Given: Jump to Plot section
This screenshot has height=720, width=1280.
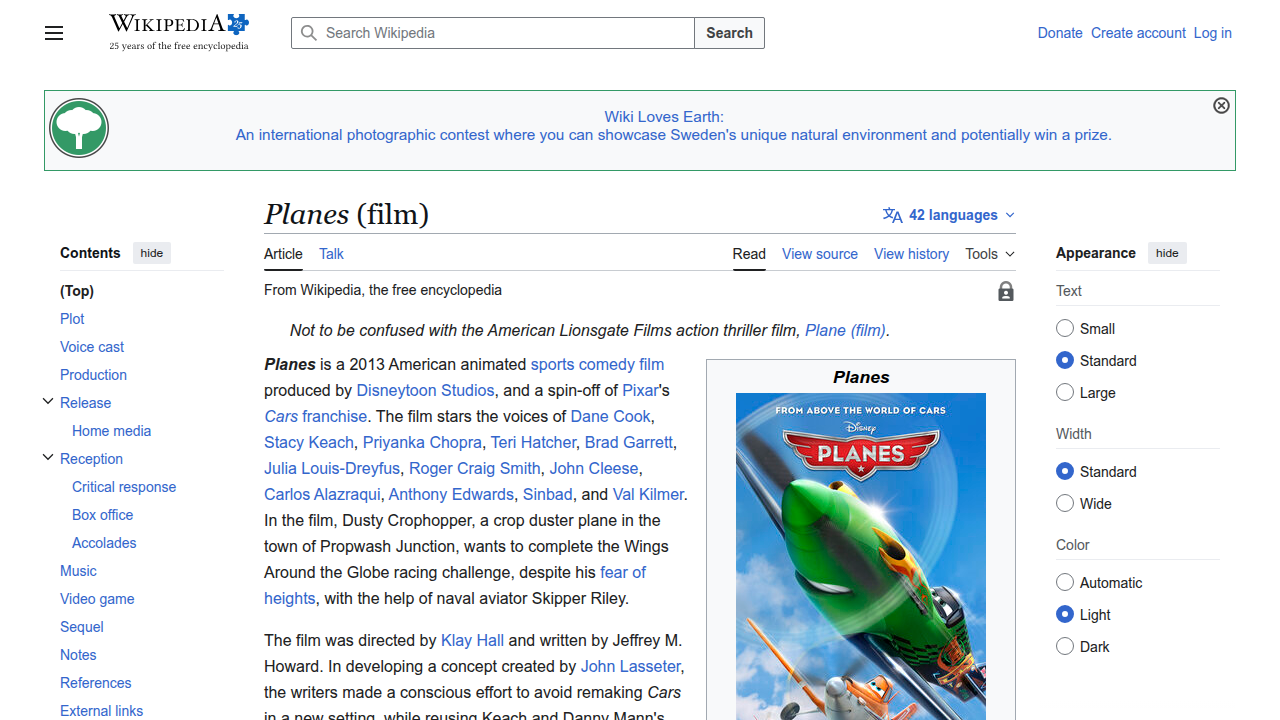Looking at the screenshot, I should point(72,319).
